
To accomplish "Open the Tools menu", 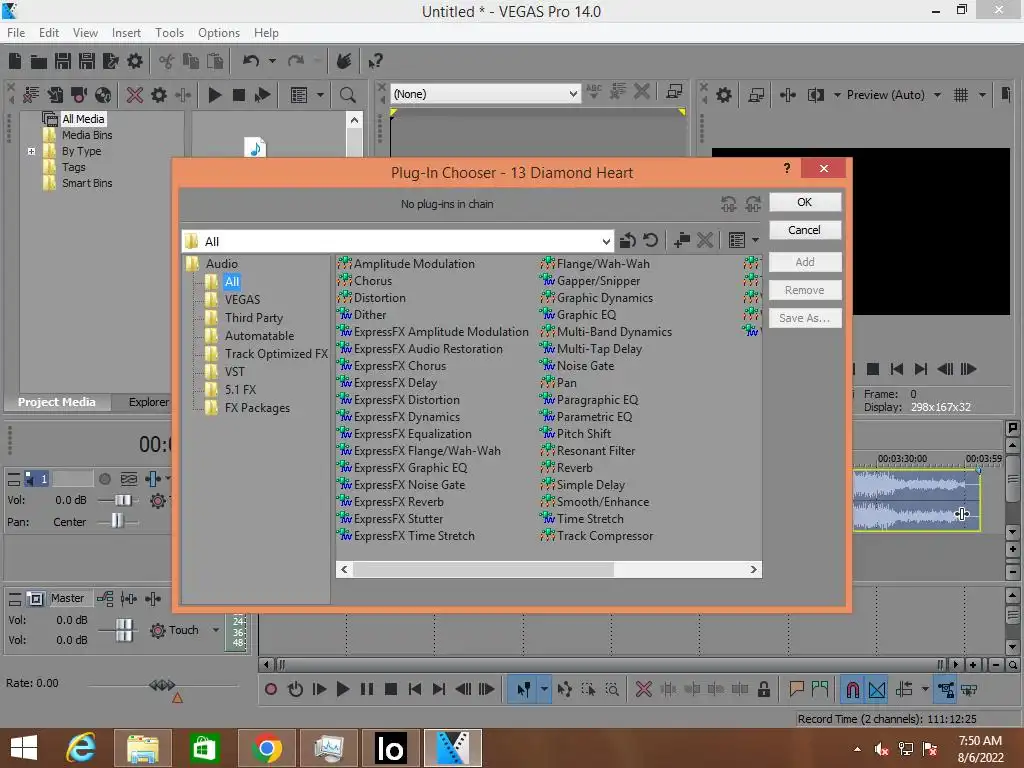I will (x=169, y=33).
